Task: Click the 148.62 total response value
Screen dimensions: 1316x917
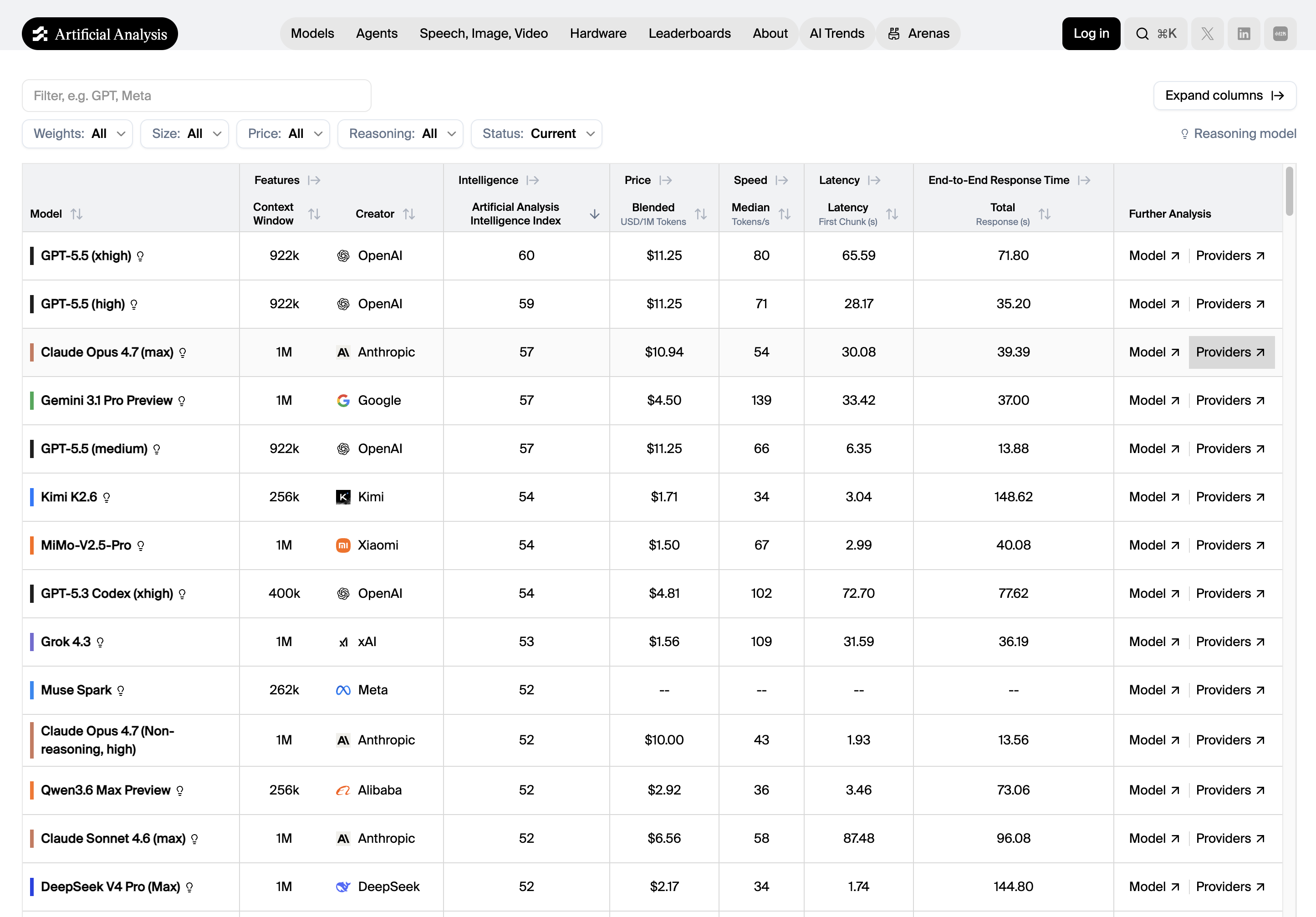Action: coord(1013,497)
